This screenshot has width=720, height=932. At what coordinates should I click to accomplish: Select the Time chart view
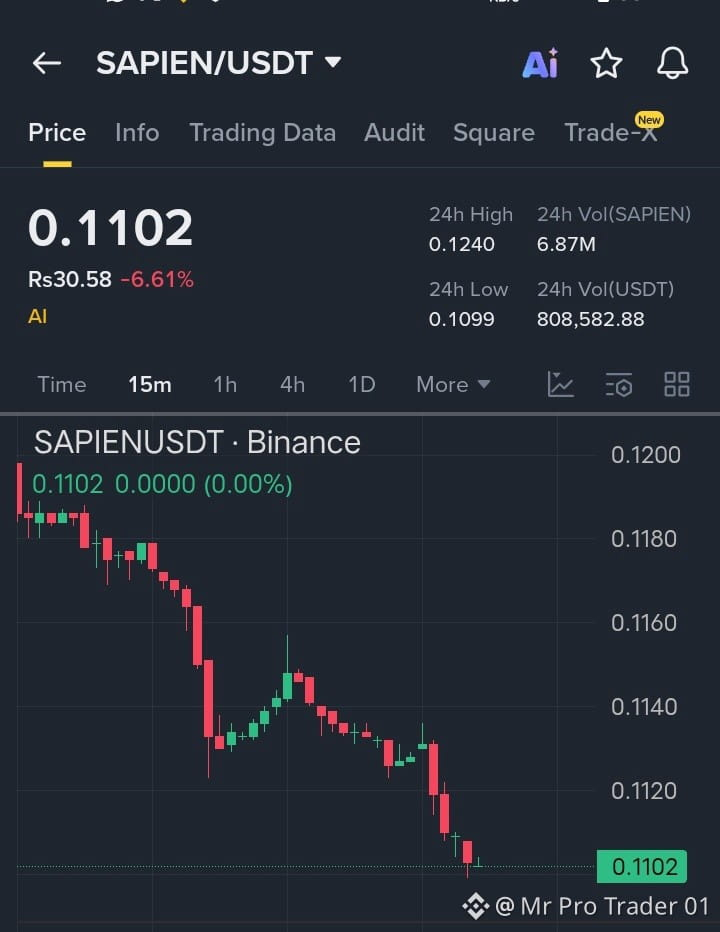pos(62,385)
